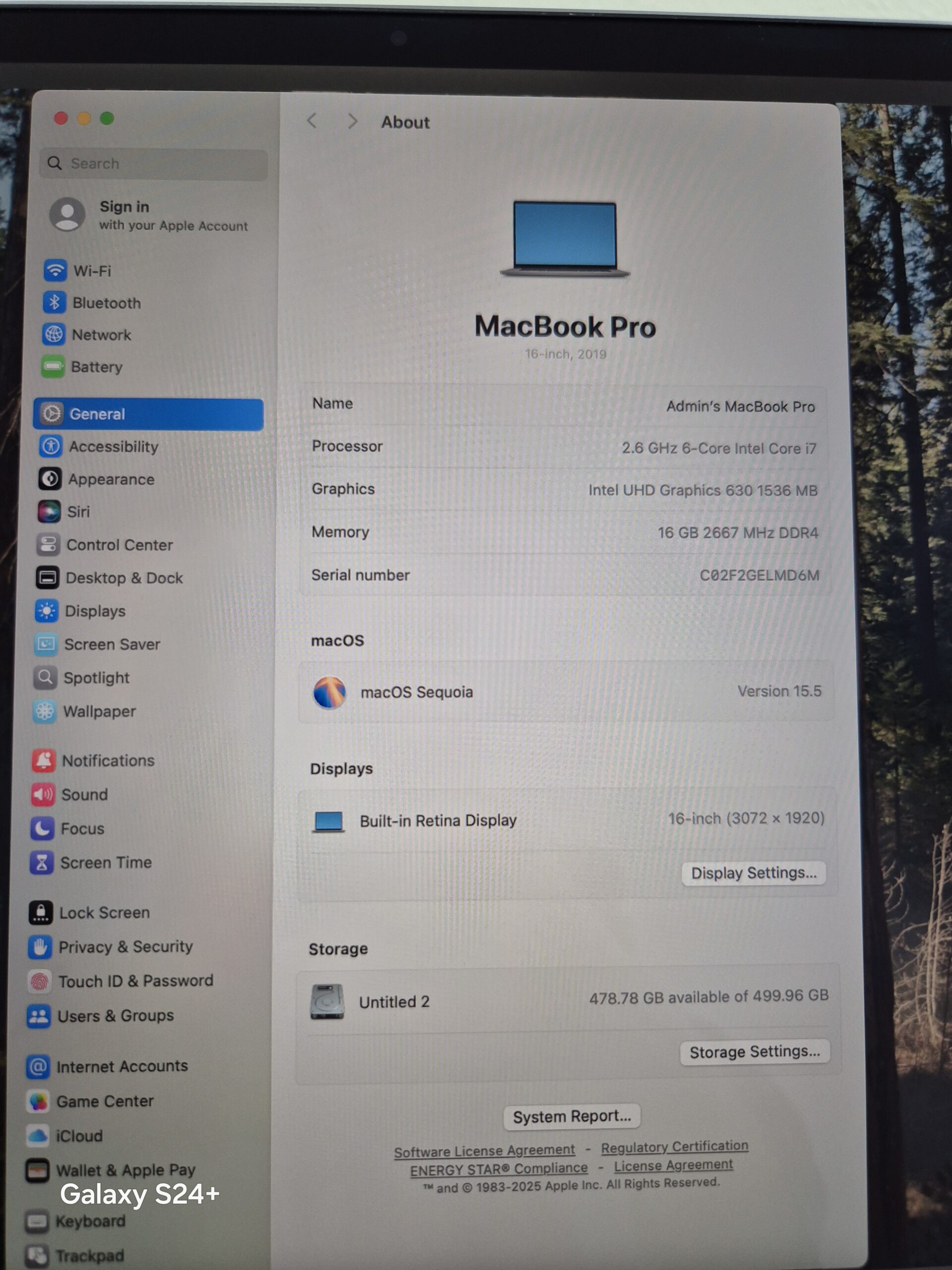Viewport: 952px width, 1270px height.
Task: Click the Touch ID & Password fingerprint icon
Action: click(40, 981)
